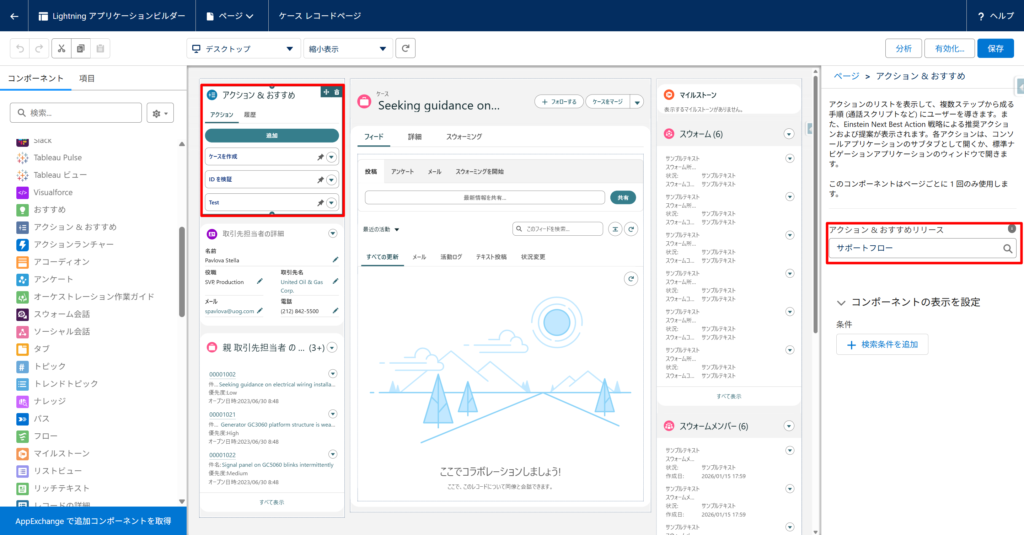Select the 詳細 tab on the case record

(x=415, y=136)
